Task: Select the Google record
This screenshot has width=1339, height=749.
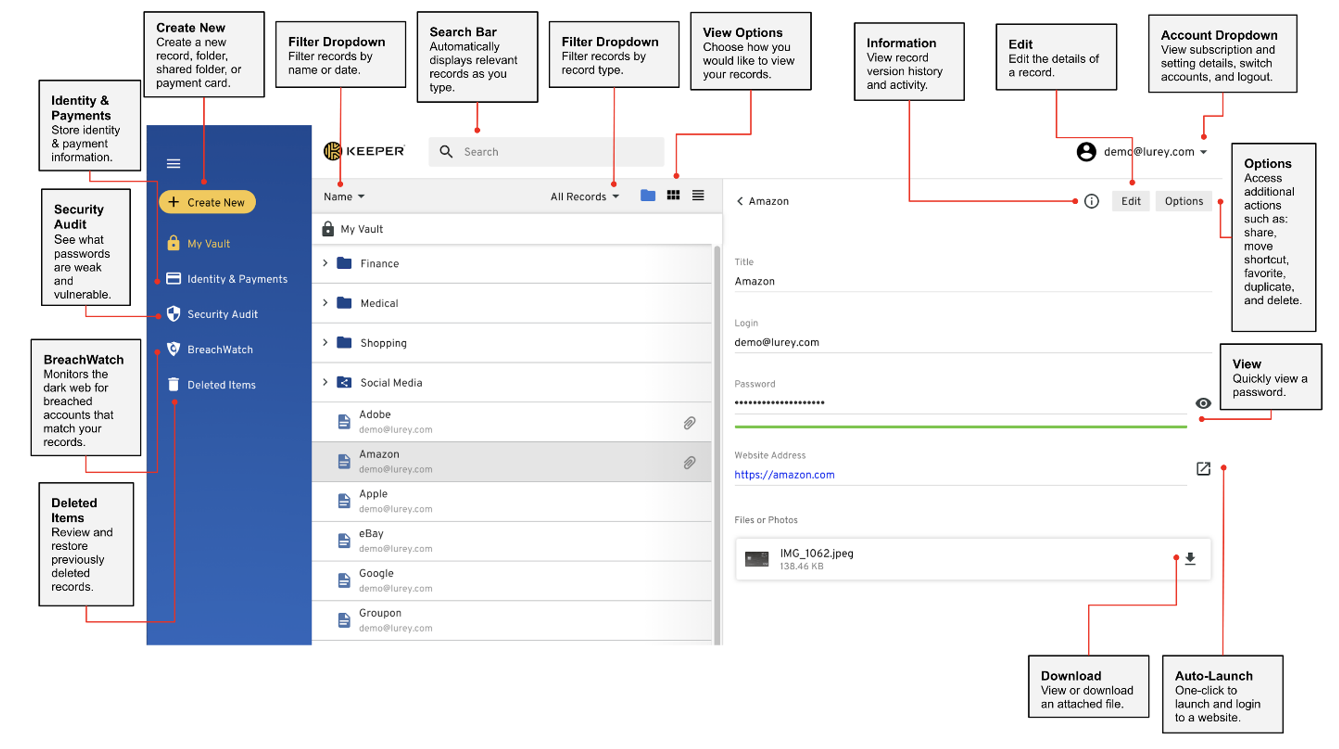Action: (512, 581)
